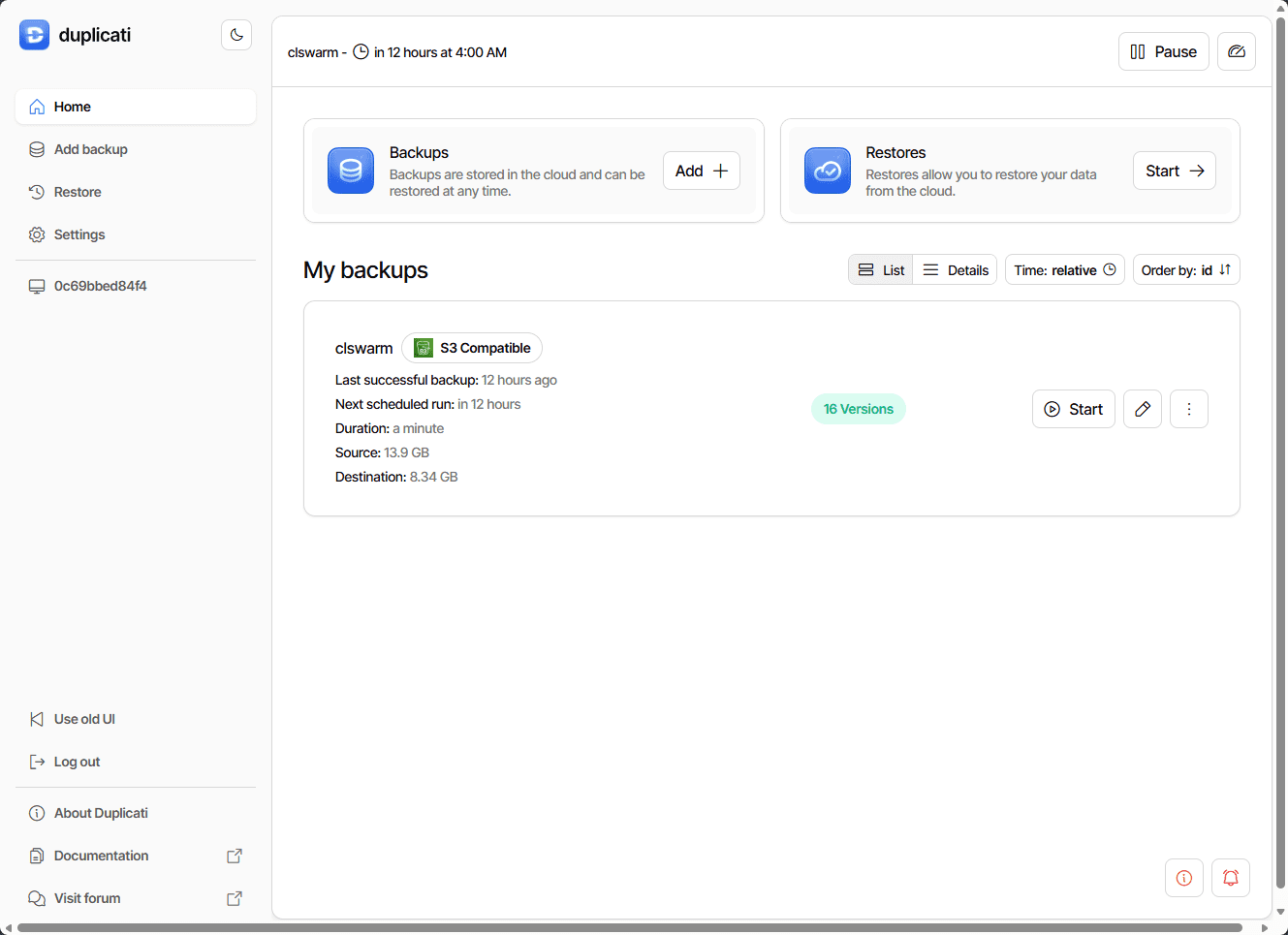
Task: Click the 'Duration: a minute' text
Action: [x=390, y=428]
